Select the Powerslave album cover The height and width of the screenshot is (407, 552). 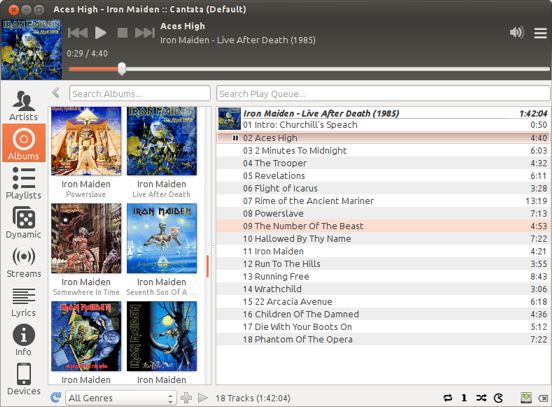86,141
